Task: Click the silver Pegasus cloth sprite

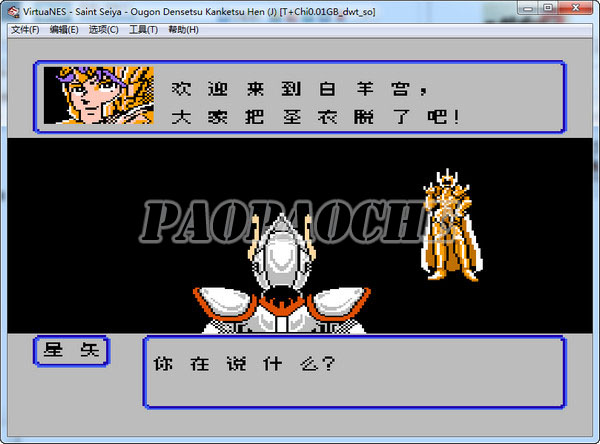Action: click(x=282, y=274)
